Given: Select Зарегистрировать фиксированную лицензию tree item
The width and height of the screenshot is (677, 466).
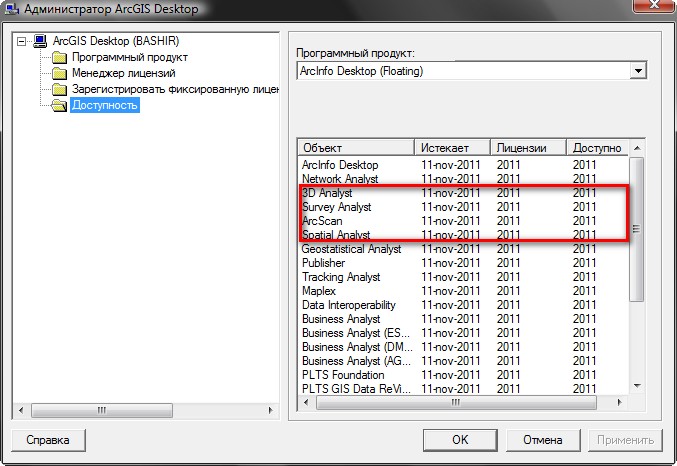Looking at the screenshot, I should (x=175, y=89).
